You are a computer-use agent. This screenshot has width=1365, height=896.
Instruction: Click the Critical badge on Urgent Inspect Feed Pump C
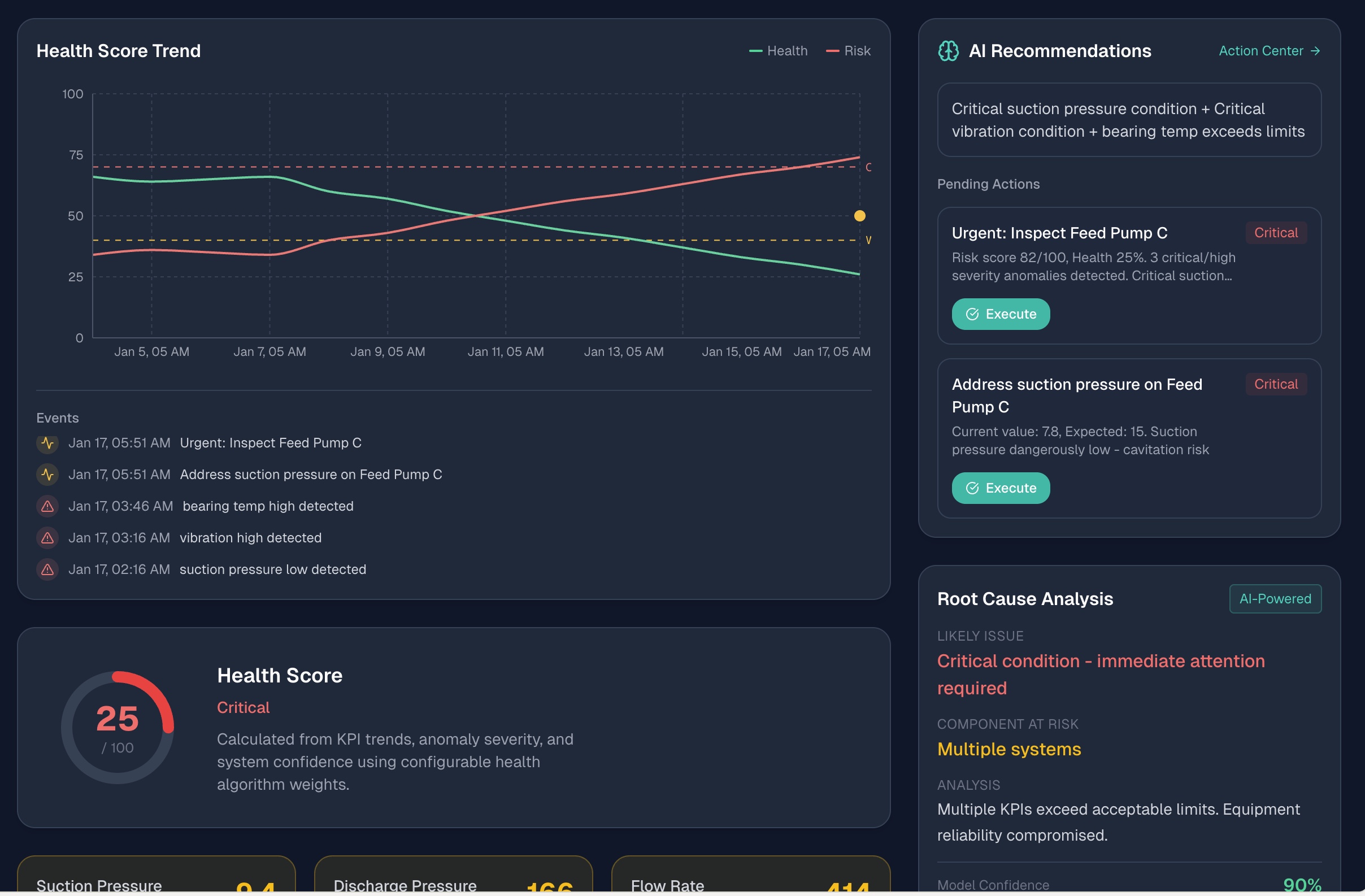1276,232
